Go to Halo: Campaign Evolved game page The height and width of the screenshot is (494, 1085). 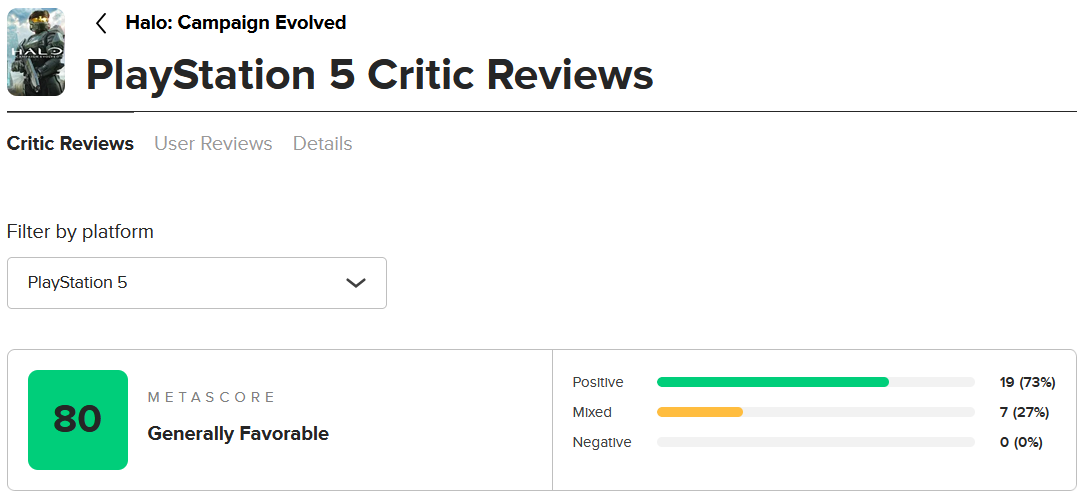(x=236, y=23)
